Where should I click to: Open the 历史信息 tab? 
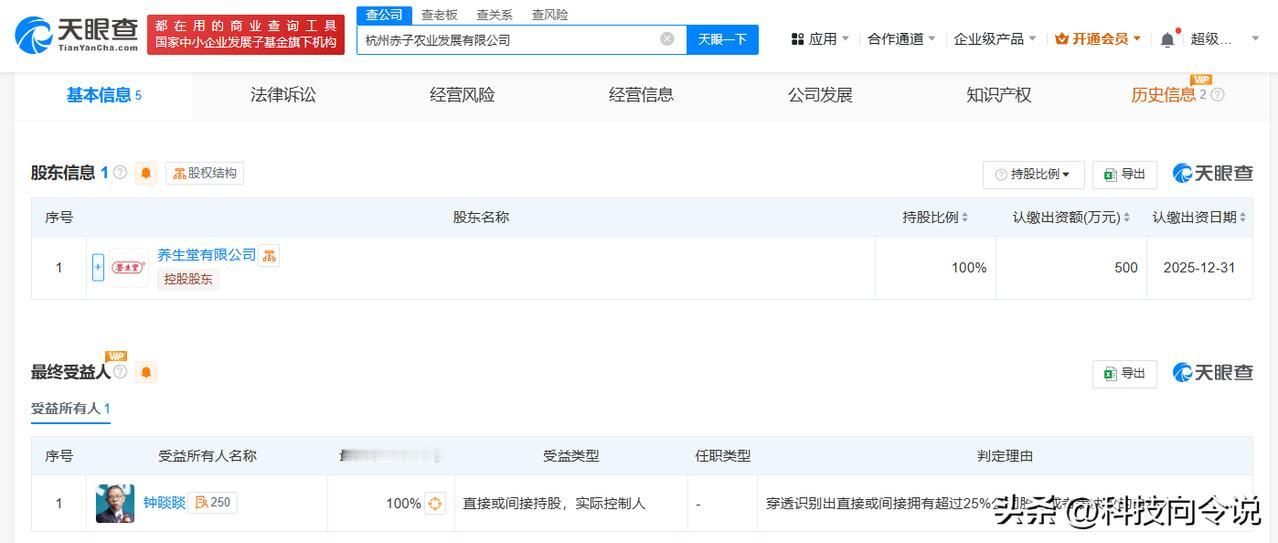pyautogui.click(x=1163, y=95)
